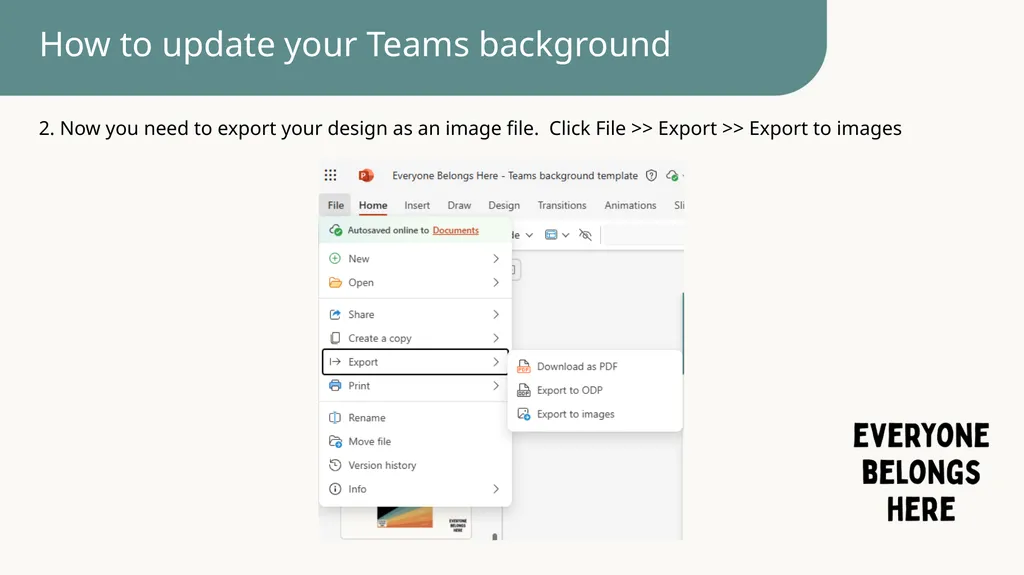Screen dimensions: 1024x575
Task: Click the Version history clock icon
Action: point(335,465)
